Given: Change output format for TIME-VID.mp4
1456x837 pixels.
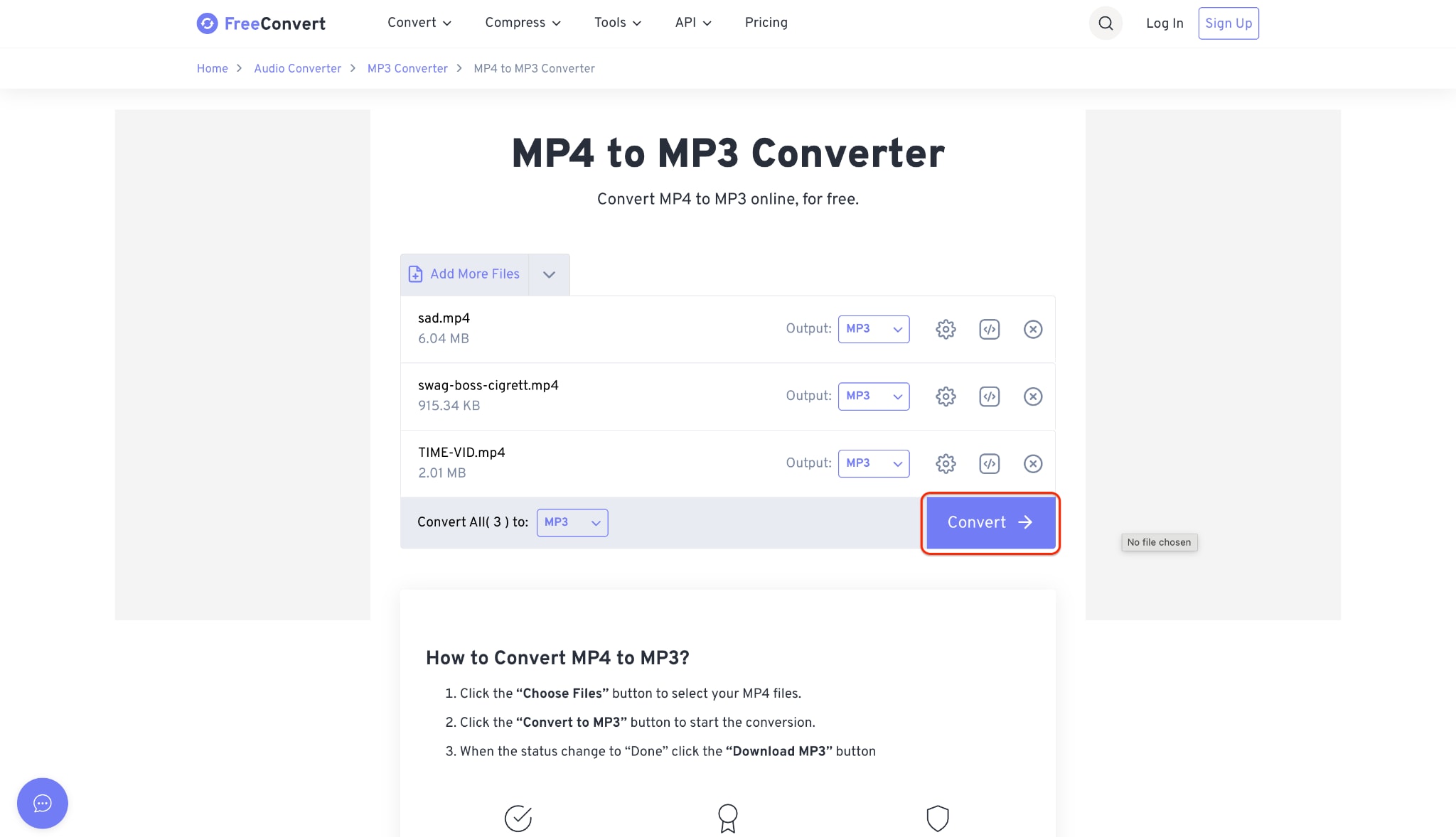Looking at the screenshot, I should click(874, 464).
